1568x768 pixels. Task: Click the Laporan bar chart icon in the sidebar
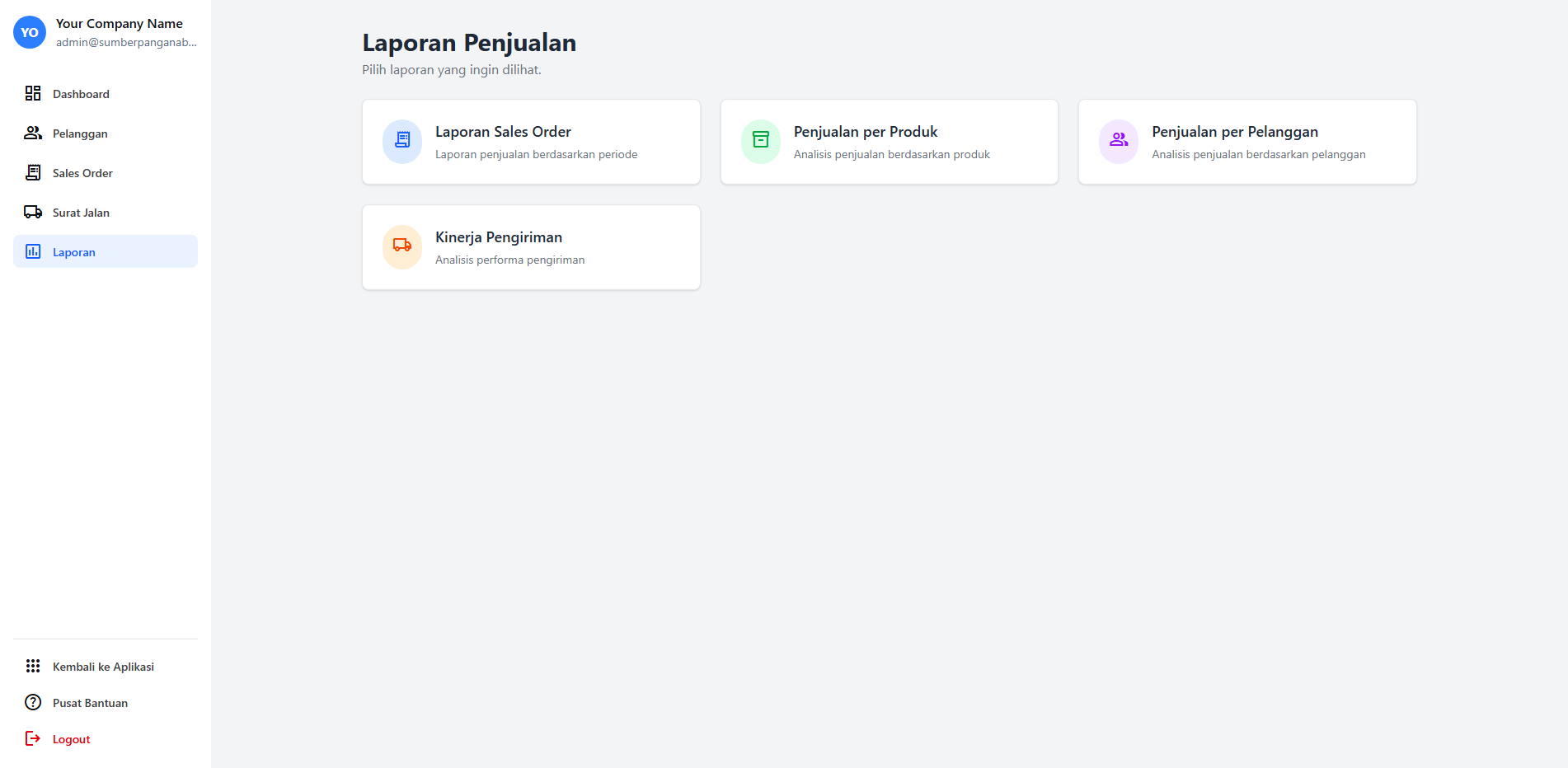pyautogui.click(x=33, y=251)
